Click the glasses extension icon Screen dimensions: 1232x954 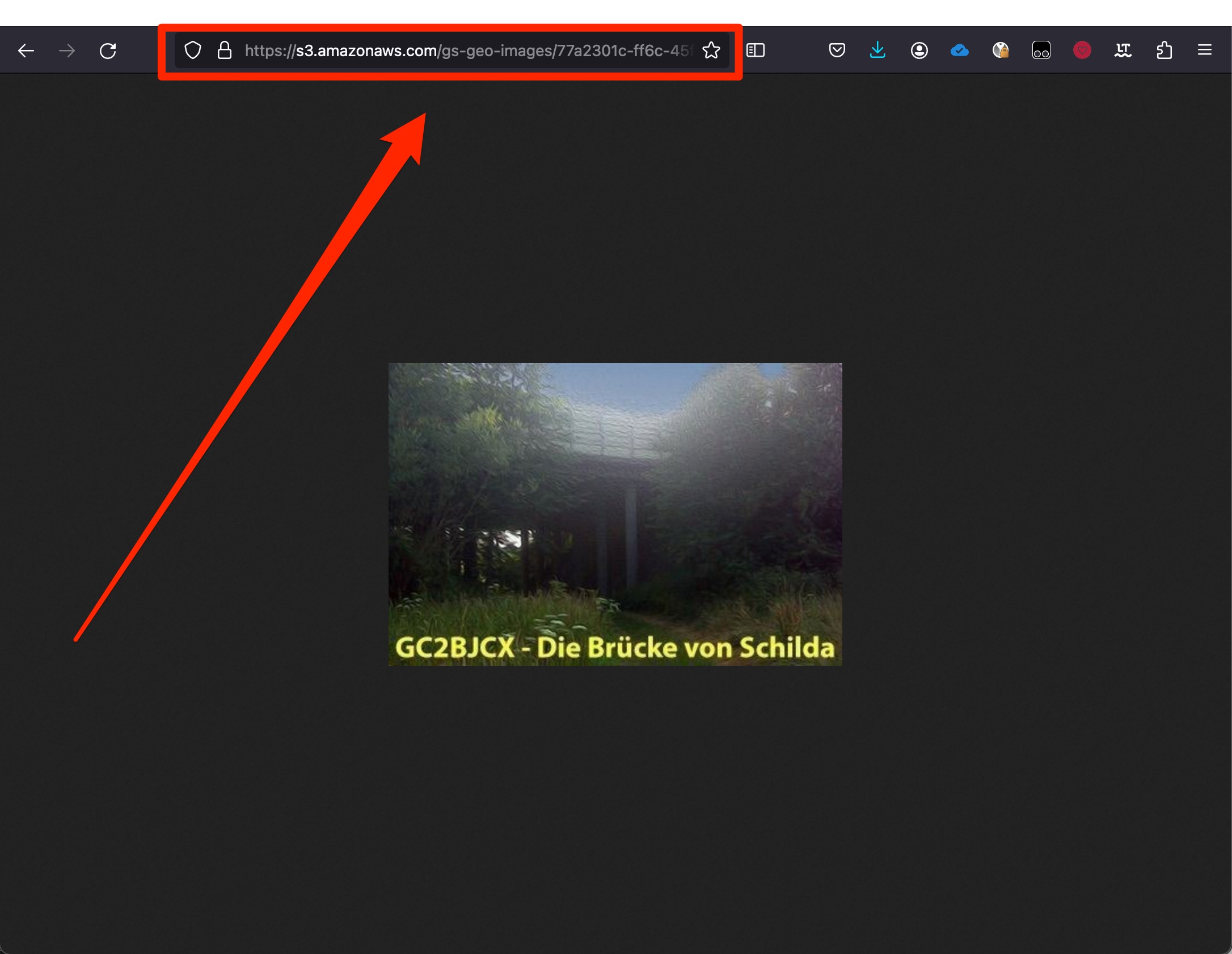pyautogui.click(x=1041, y=50)
